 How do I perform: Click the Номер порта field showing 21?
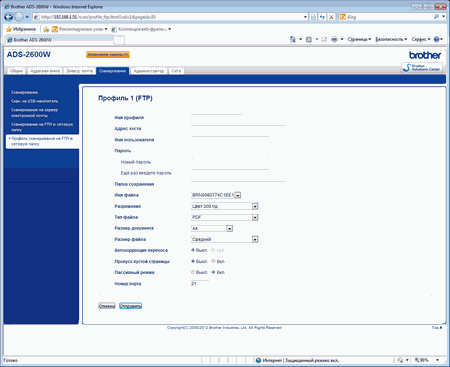(x=200, y=284)
